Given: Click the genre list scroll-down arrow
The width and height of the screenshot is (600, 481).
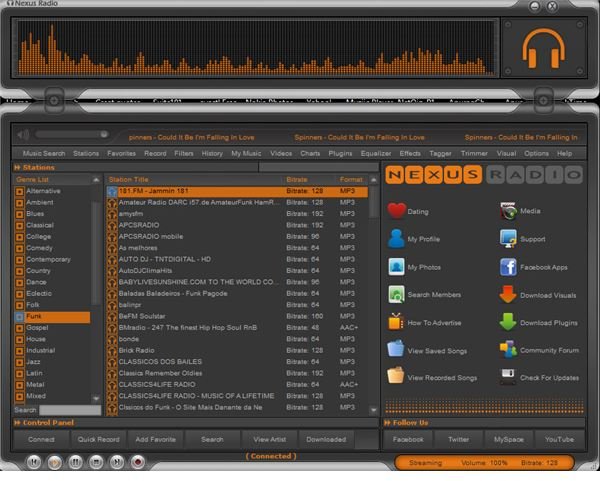Looking at the screenshot, I should click(96, 398).
